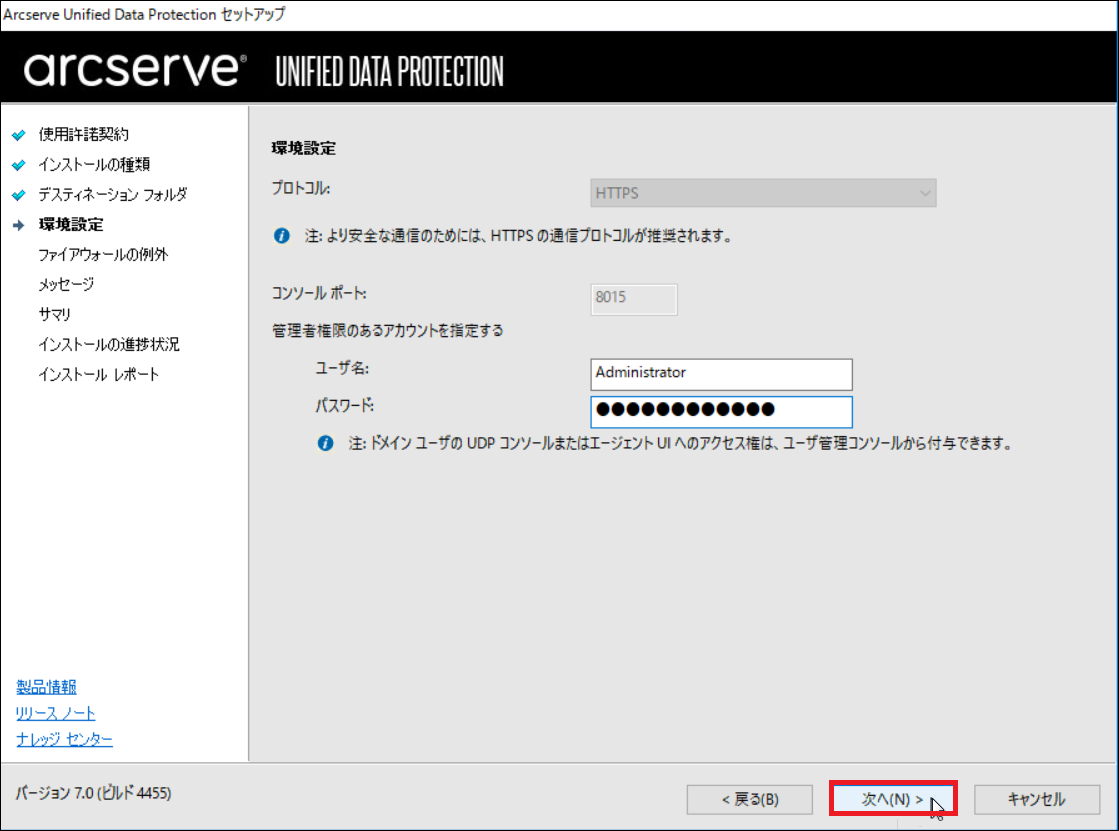1119x831 pixels.
Task: Click the < 戻る(B) button
Action: point(749,800)
